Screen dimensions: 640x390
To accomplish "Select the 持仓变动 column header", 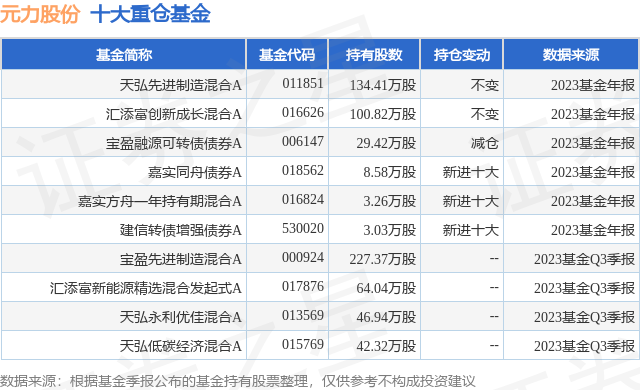I will coord(462,55).
